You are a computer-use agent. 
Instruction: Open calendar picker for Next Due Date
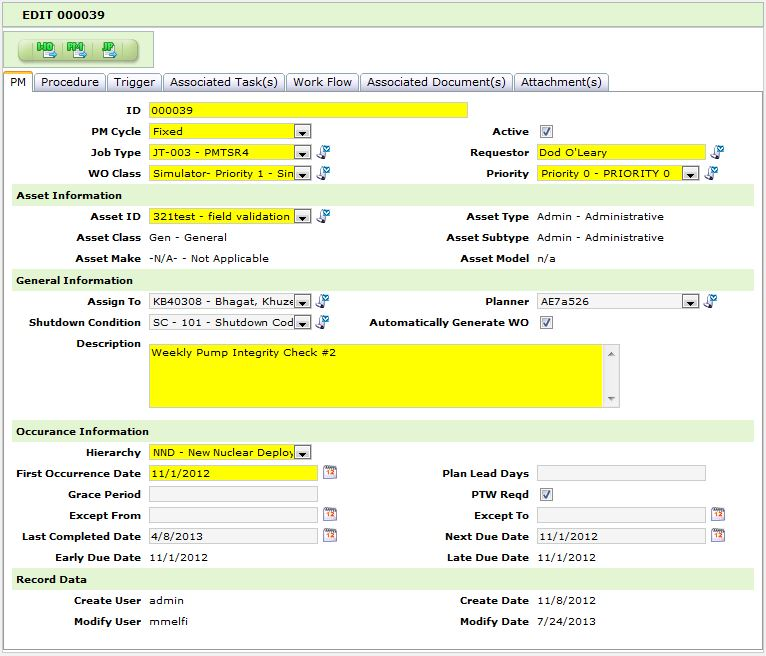(x=717, y=536)
